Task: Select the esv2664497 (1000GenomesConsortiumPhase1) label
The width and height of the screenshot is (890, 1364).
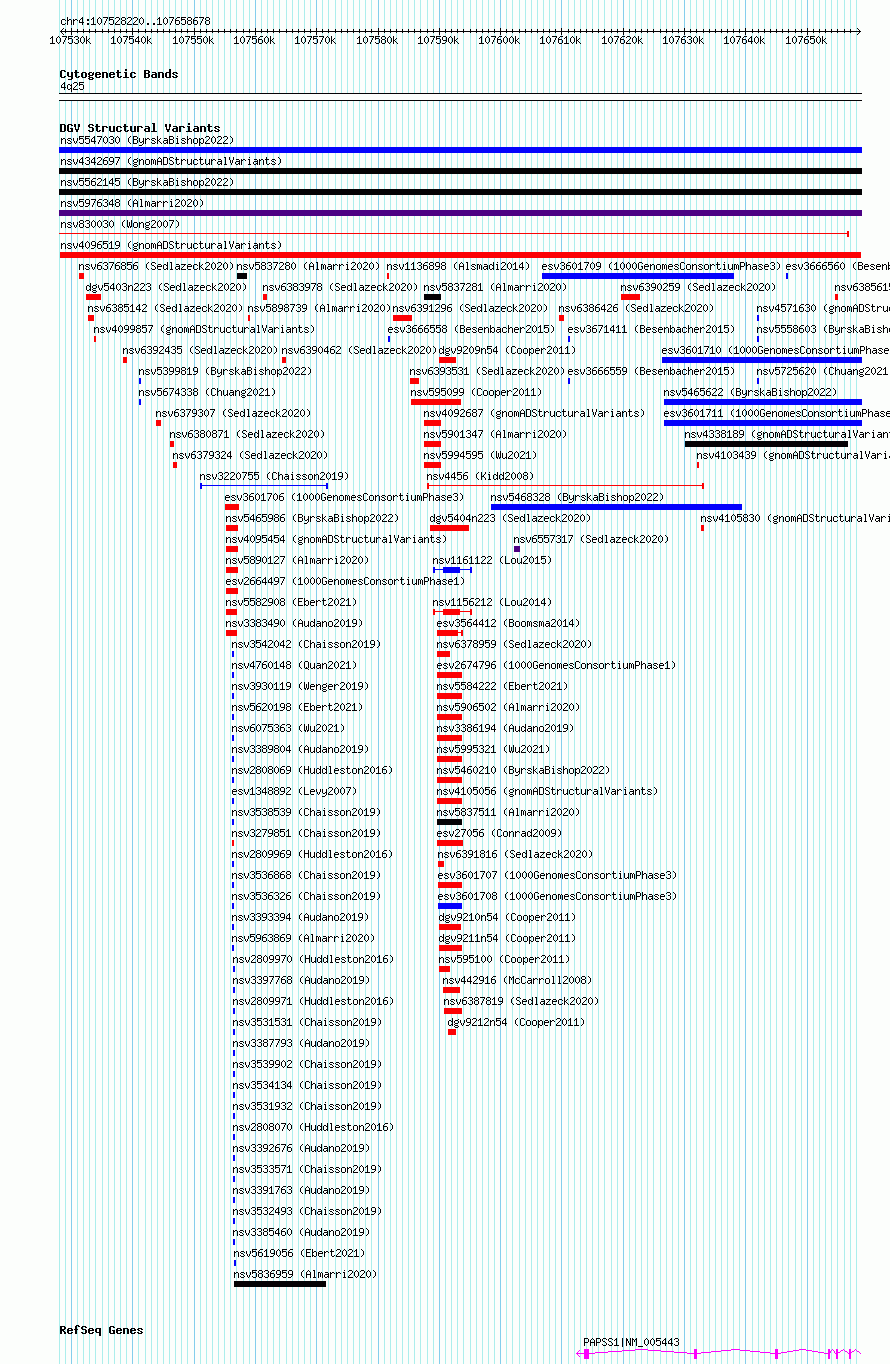Action: point(344,581)
